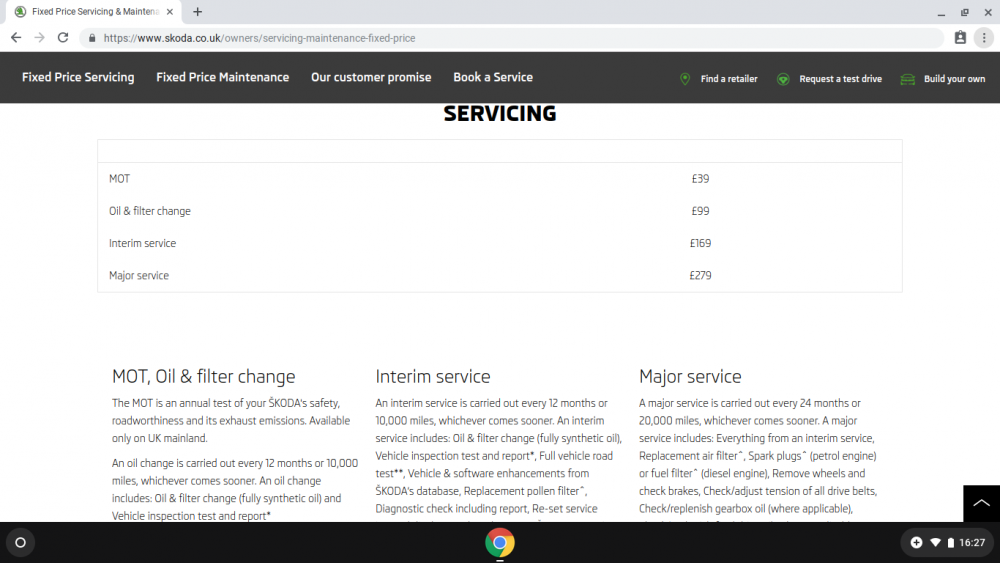Click the Interim service column heading
1000x563 pixels.
pyautogui.click(x=433, y=377)
